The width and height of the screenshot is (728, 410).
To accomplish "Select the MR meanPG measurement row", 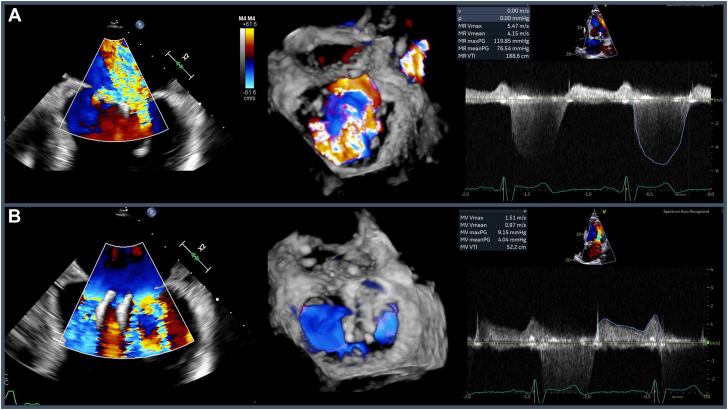I will point(493,48).
